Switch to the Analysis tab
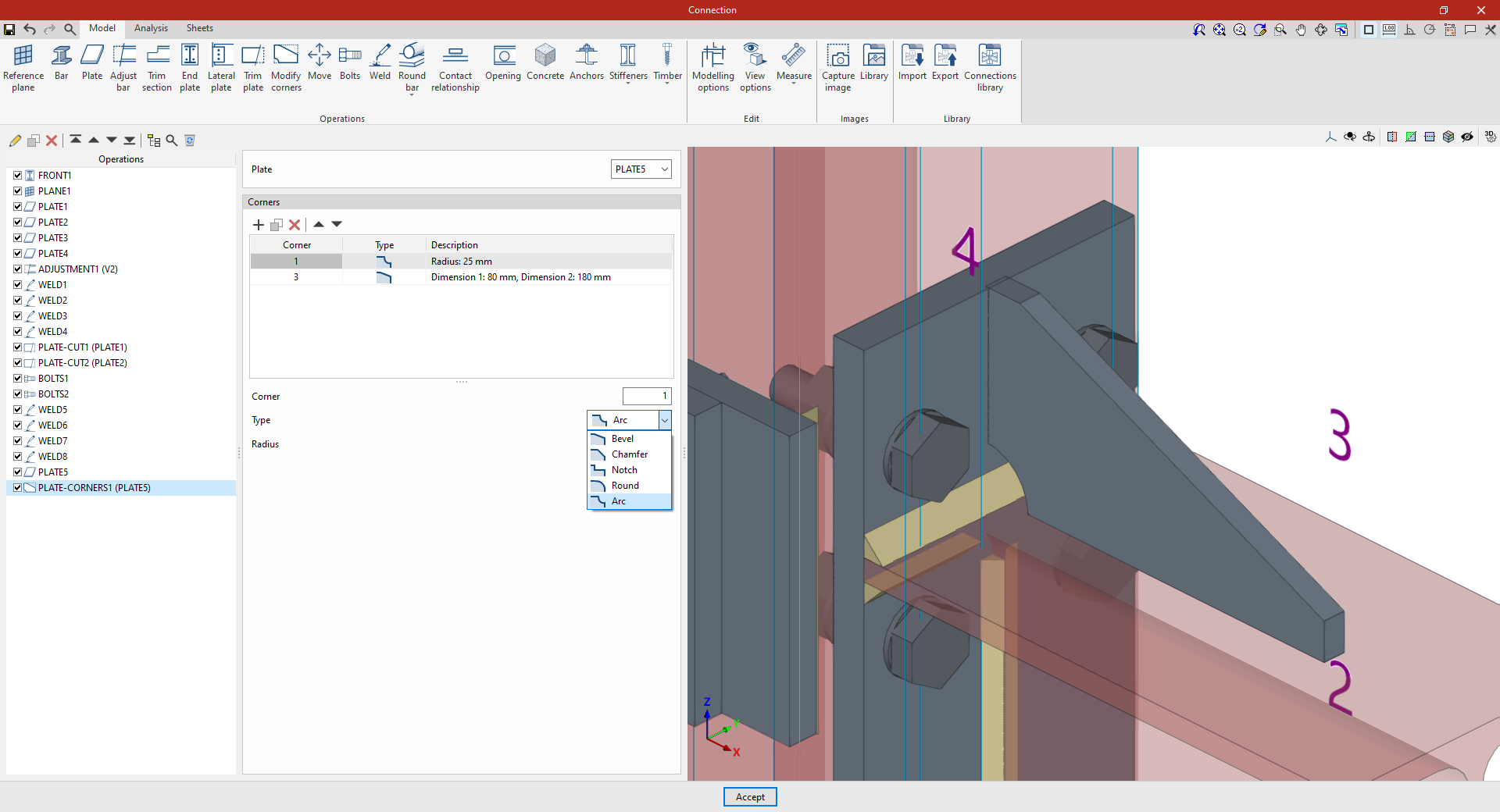The height and width of the screenshot is (812, 1500). [151, 28]
